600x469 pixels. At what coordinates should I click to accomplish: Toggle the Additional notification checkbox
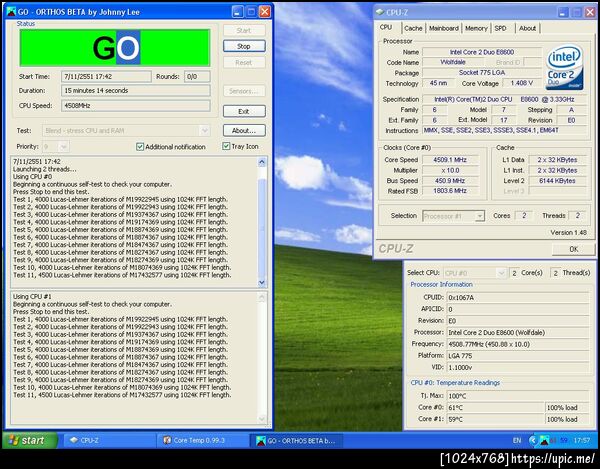click(140, 147)
